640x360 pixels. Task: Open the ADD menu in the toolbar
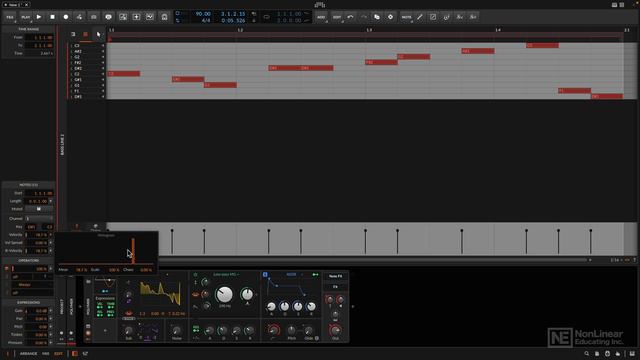pos(321,17)
